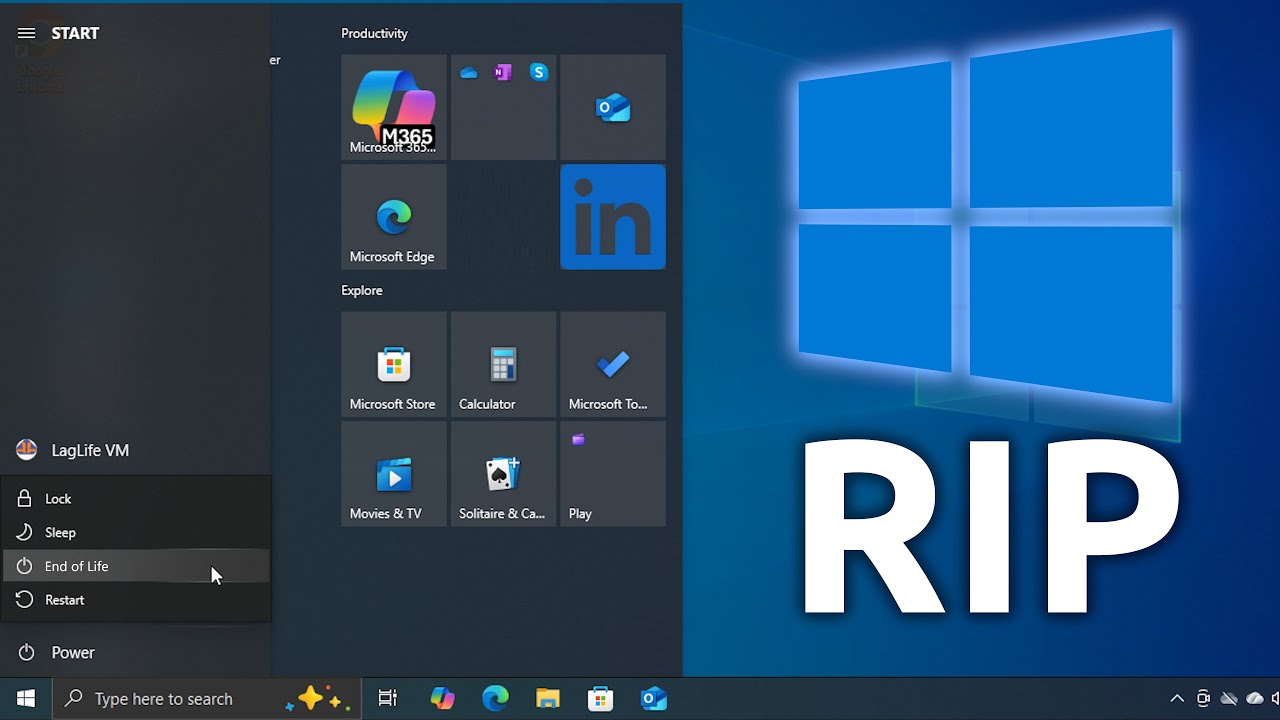
Task: Click the search highlights sparkle icon
Action: click(x=317, y=699)
